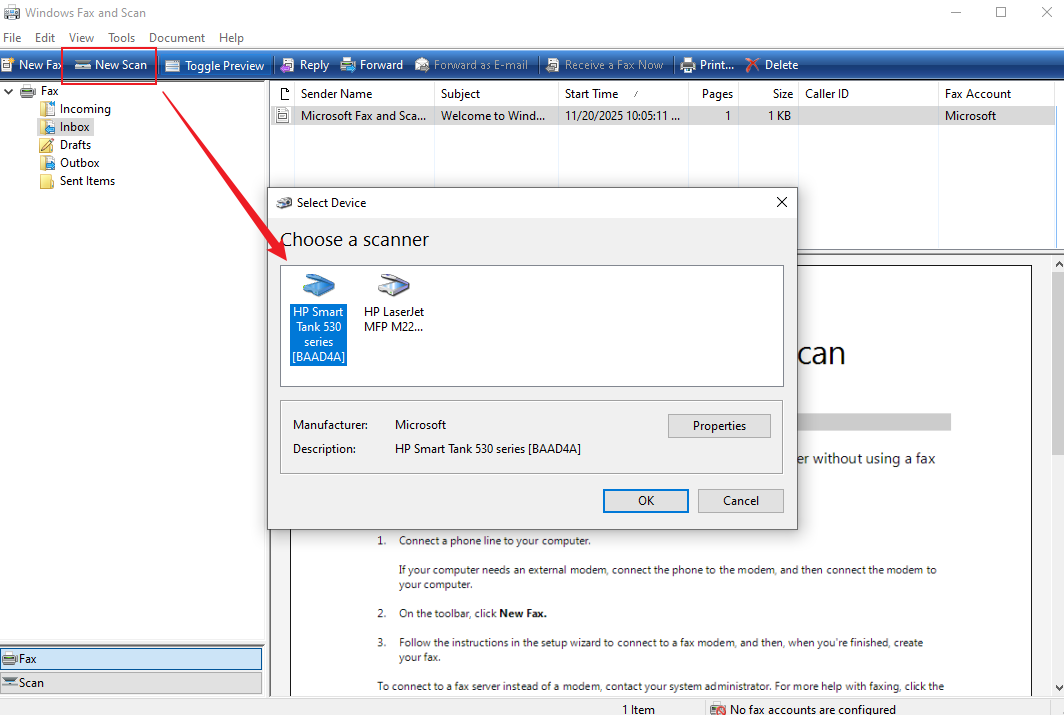Image resolution: width=1064 pixels, height=715 pixels.
Task: Open the Print option from the toolbar
Action: pyautogui.click(x=707, y=64)
